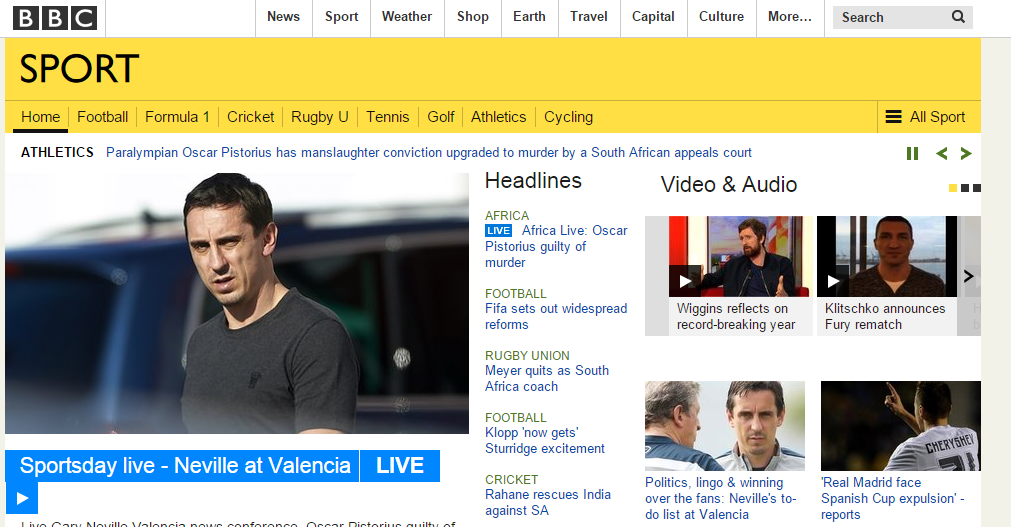This screenshot has height=527, width=1011.
Task: Open the Cricket tab
Action: (250, 117)
